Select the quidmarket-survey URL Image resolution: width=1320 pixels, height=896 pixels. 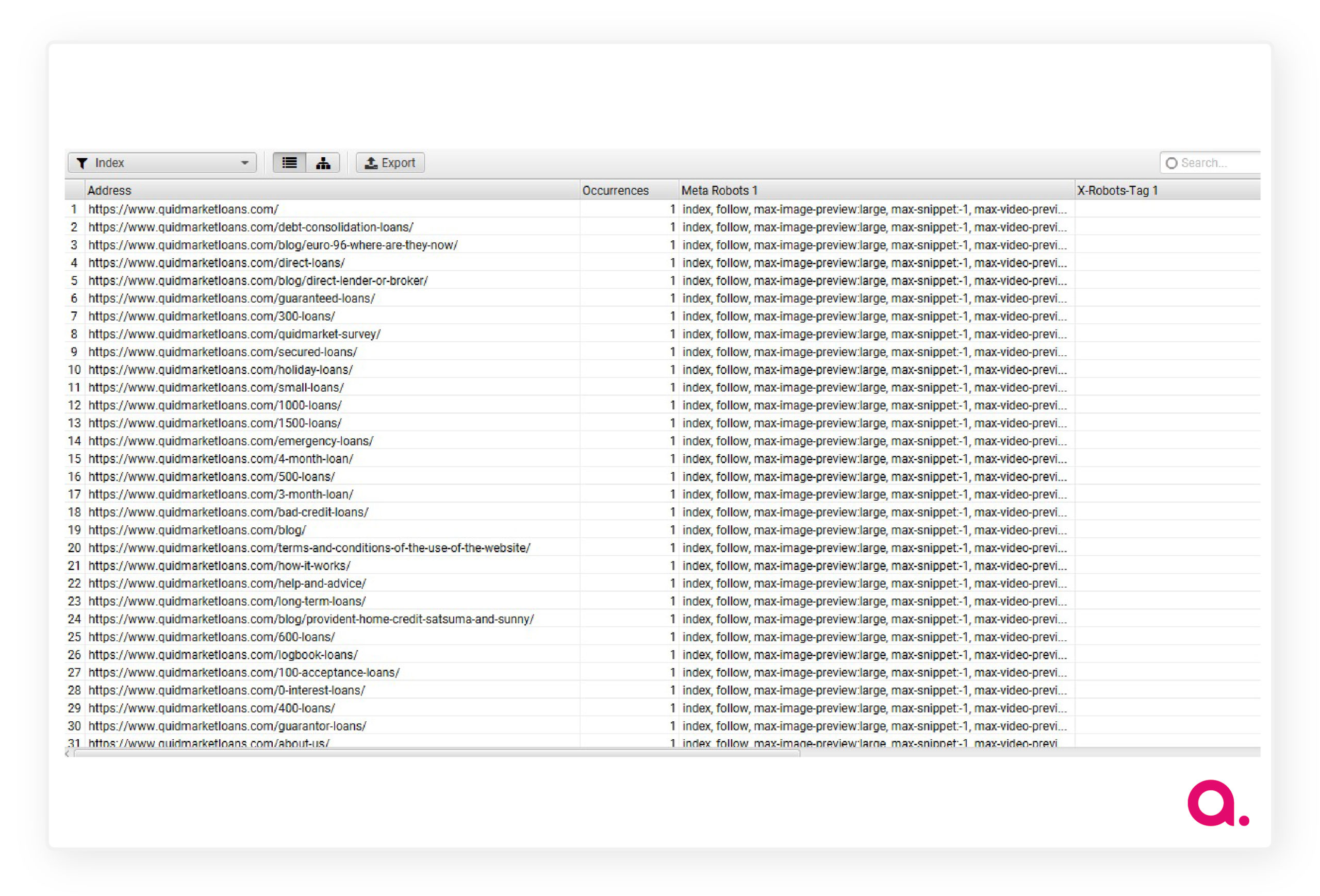click(235, 334)
